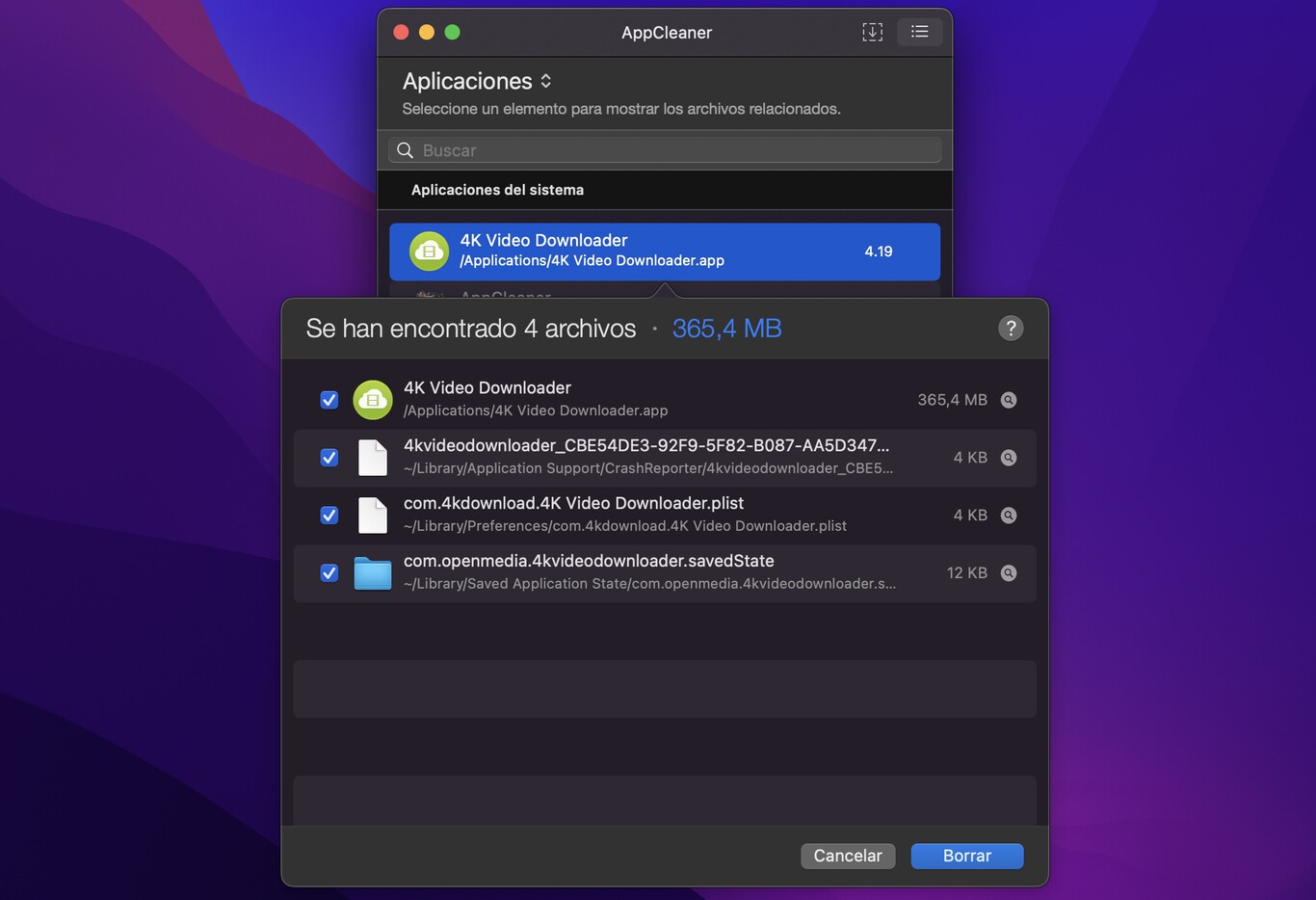Viewport: 1316px width, 900px height.
Task: Reveal the CrashReporter file in Finder
Action: click(1009, 458)
